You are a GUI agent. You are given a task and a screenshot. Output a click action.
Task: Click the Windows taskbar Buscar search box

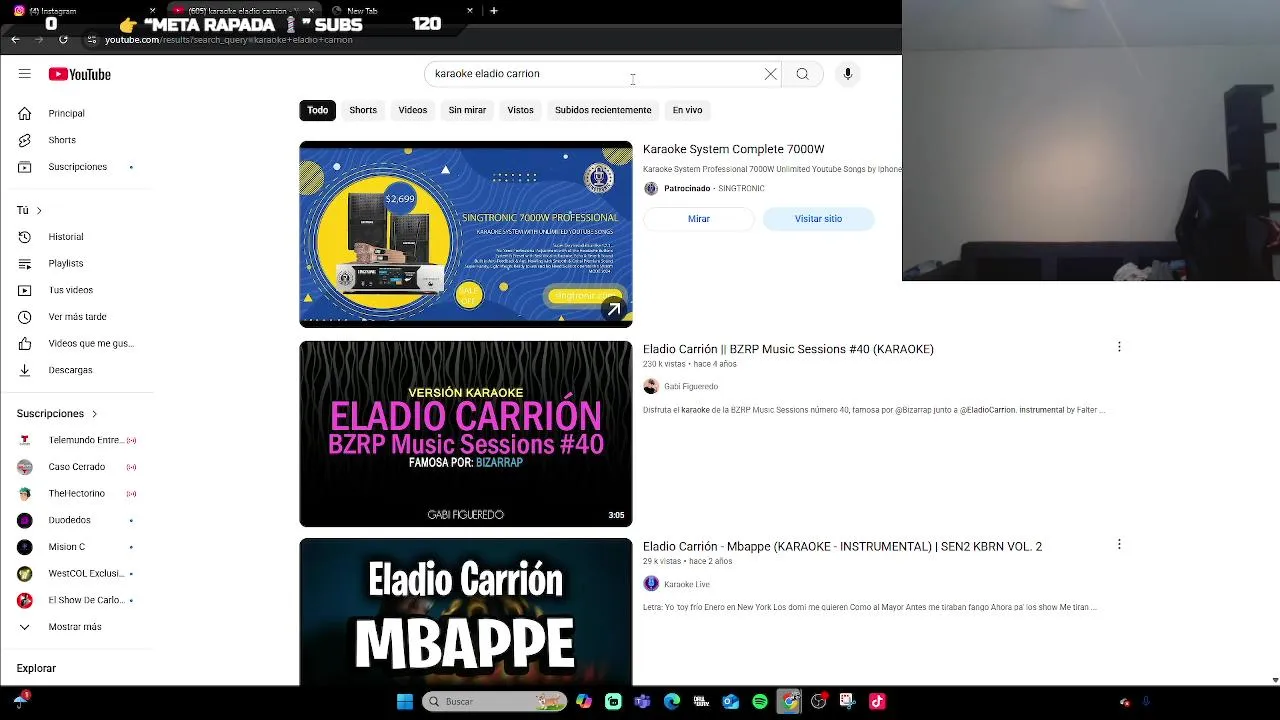point(494,701)
